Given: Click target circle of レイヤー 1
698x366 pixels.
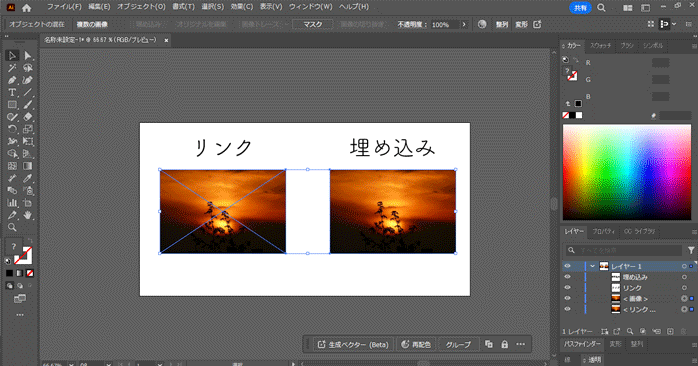Looking at the screenshot, I should (x=684, y=266).
